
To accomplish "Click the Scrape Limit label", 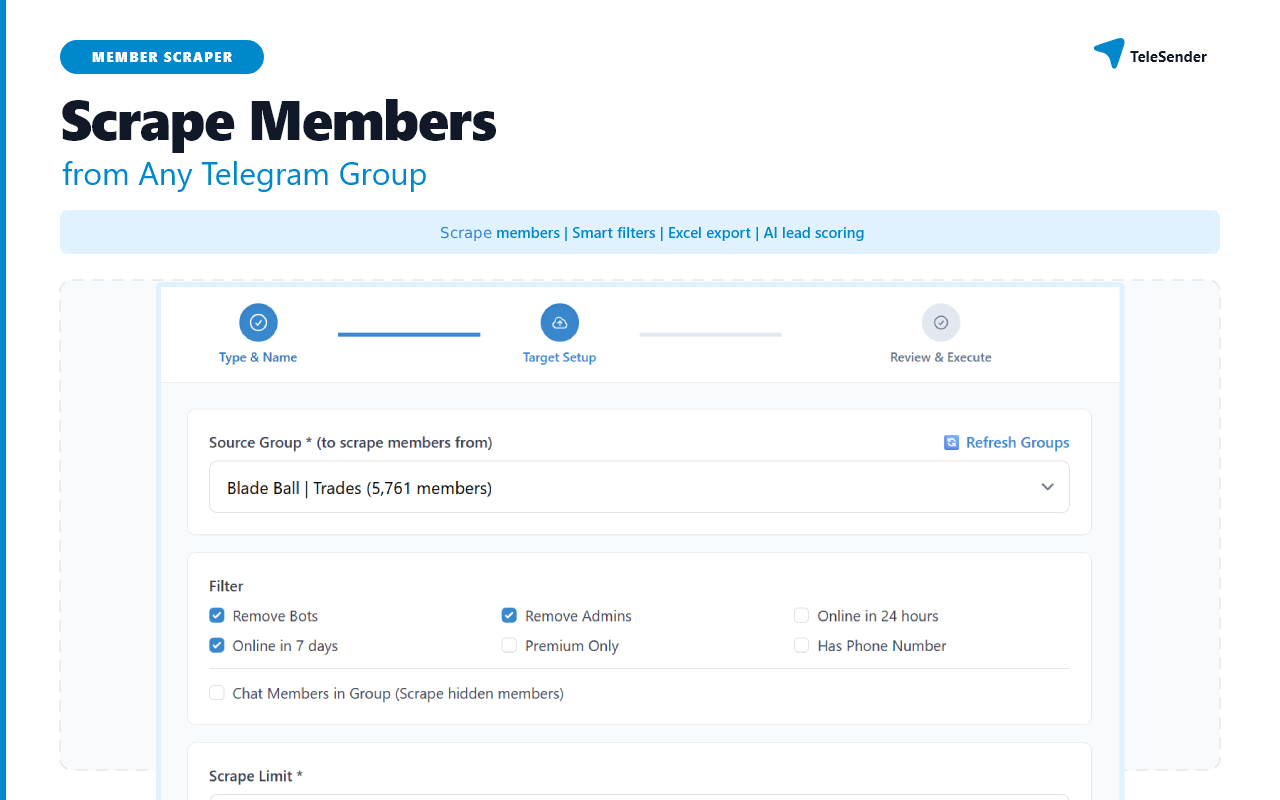I will pyautogui.click(x=256, y=776).
